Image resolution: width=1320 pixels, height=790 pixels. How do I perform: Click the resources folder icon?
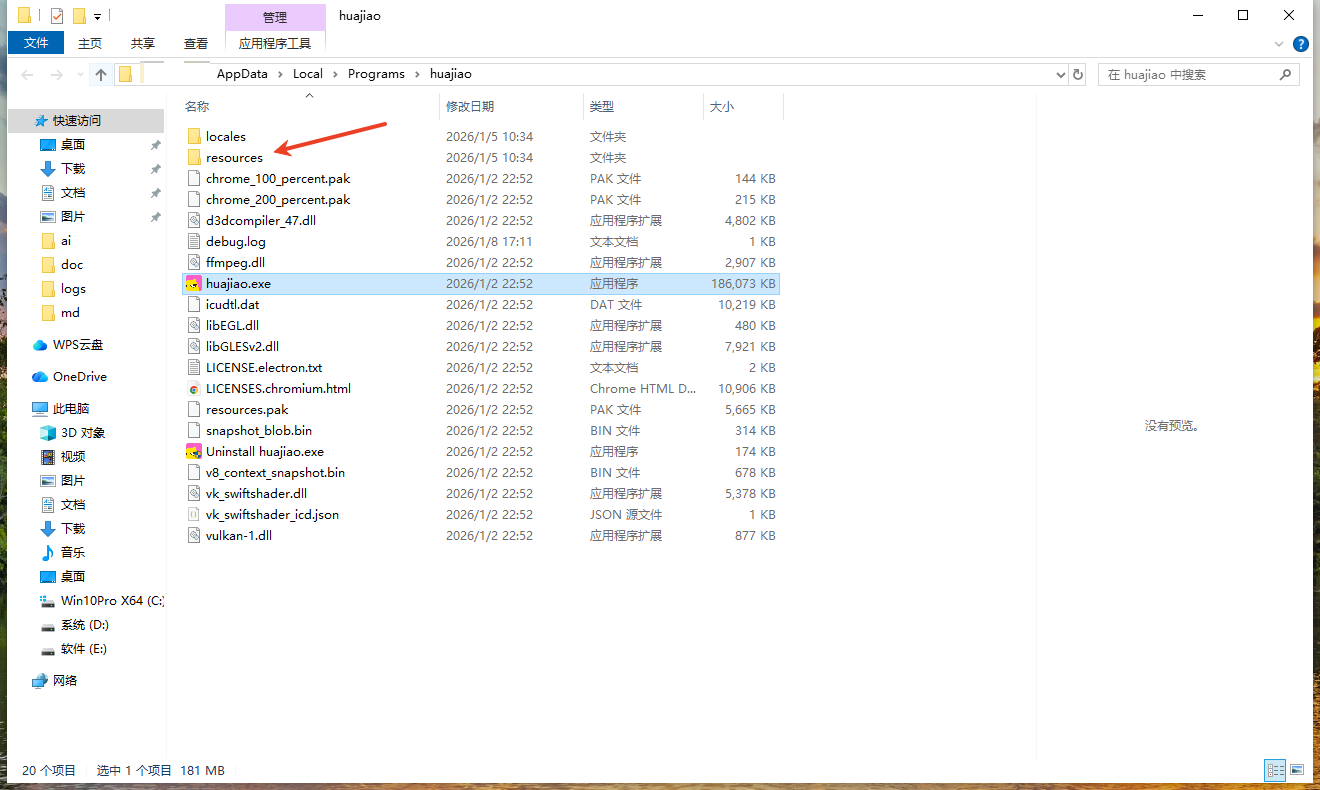pyautogui.click(x=195, y=158)
